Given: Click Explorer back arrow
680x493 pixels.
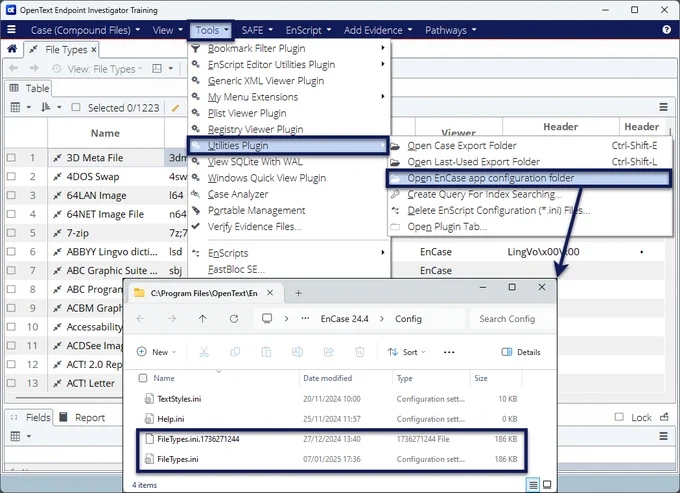Looking at the screenshot, I should 141,319.
